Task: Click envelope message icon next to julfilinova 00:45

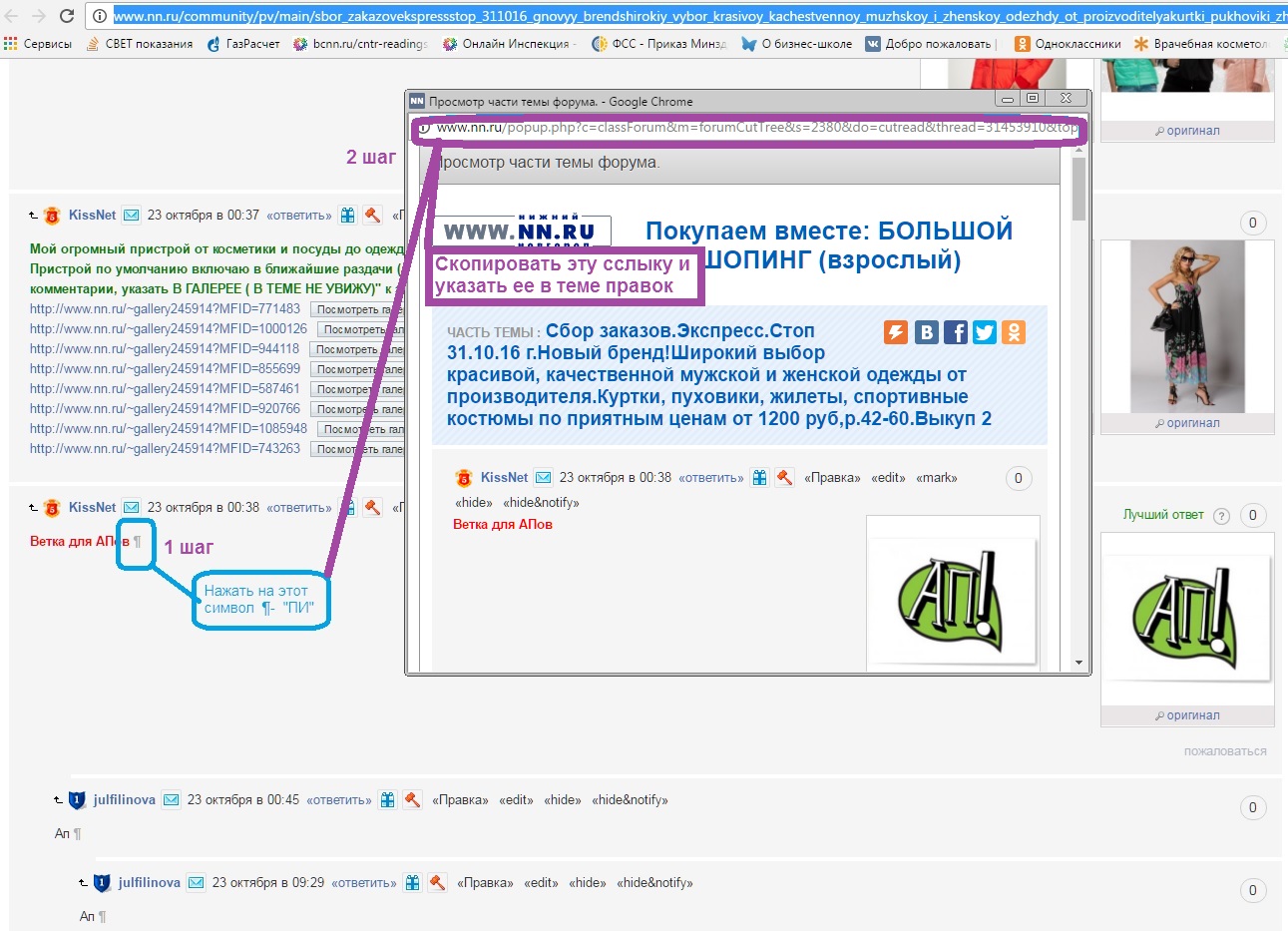Action: coord(172,800)
